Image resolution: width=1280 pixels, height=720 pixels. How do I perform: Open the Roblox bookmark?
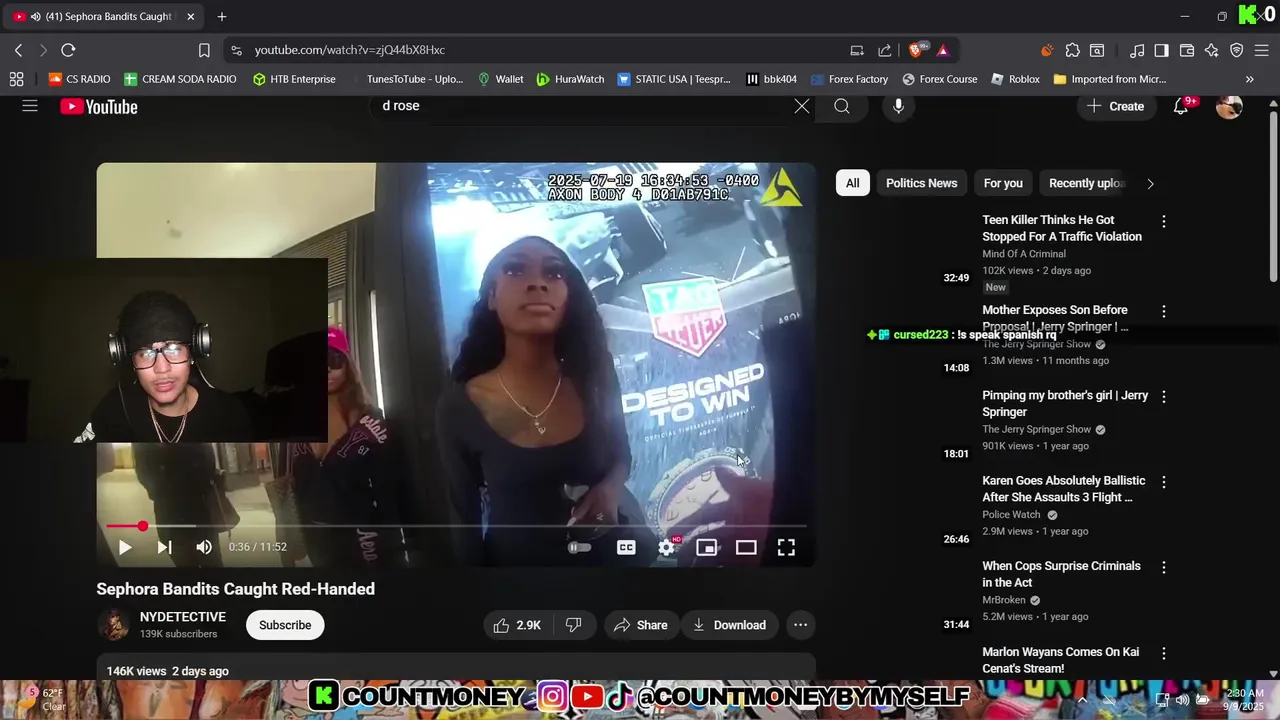tap(1015, 79)
